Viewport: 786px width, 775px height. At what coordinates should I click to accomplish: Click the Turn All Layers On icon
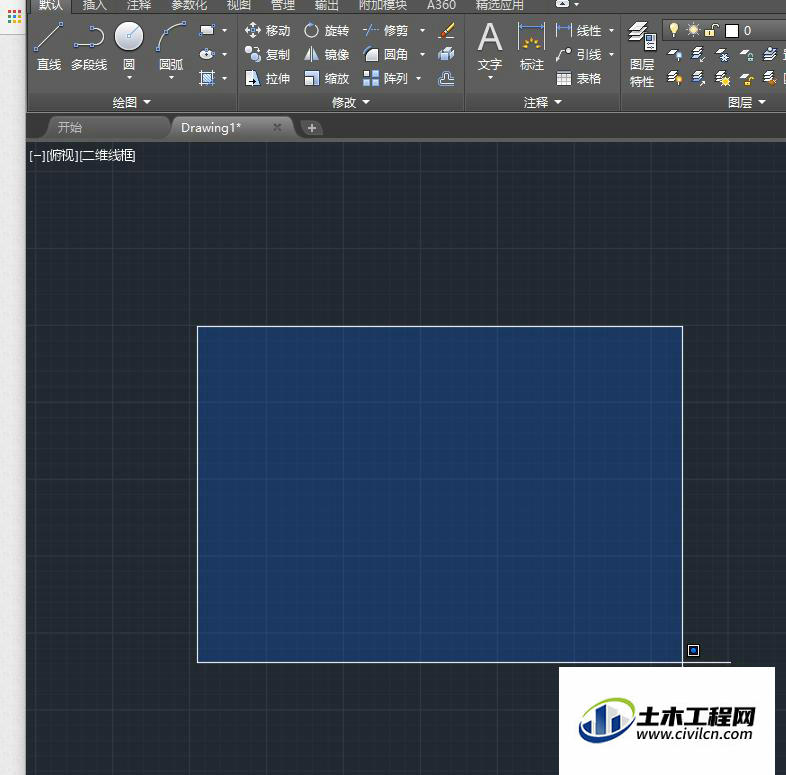click(675, 78)
